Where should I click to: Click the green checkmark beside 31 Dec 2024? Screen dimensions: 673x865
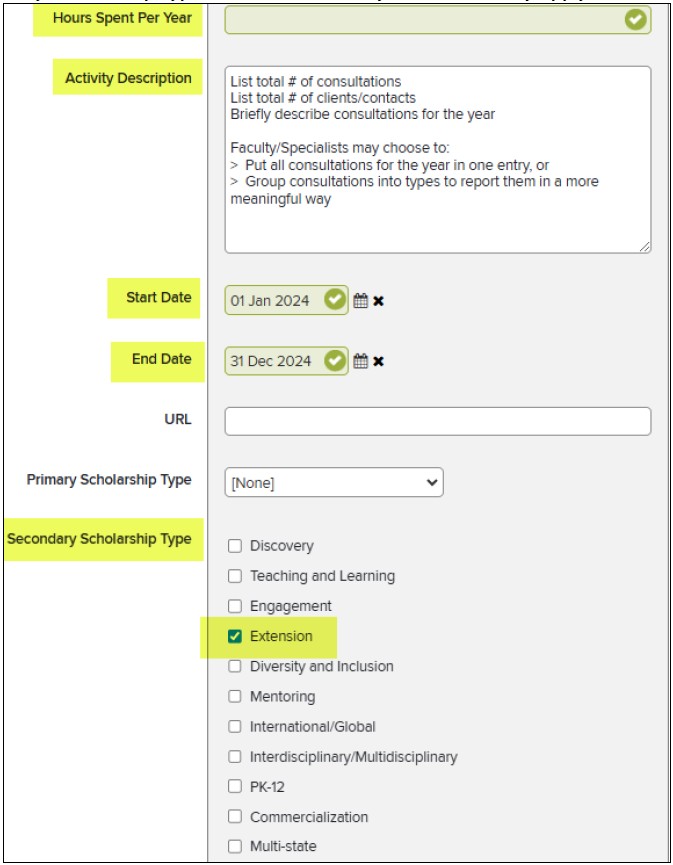[334, 360]
